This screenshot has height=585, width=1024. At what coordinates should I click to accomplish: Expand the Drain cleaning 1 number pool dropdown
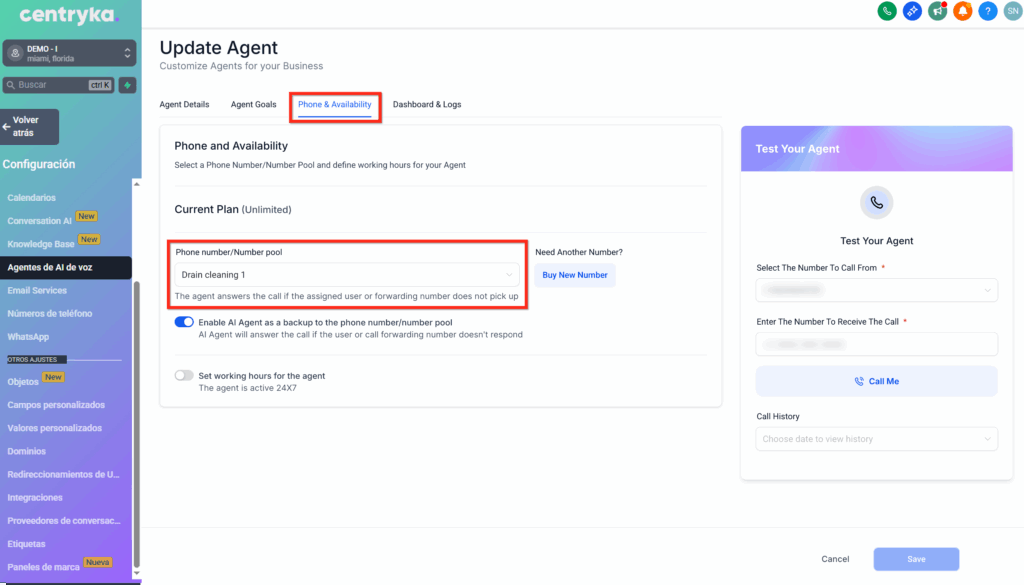[x=347, y=274]
